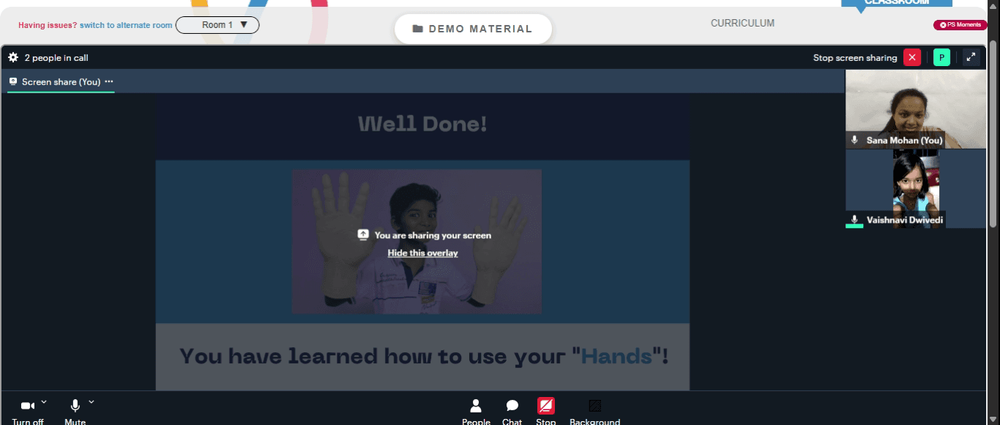Click the PS Moments badge
The width and height of the screenshot is (1000, 425).
click(x=960, y=25)
